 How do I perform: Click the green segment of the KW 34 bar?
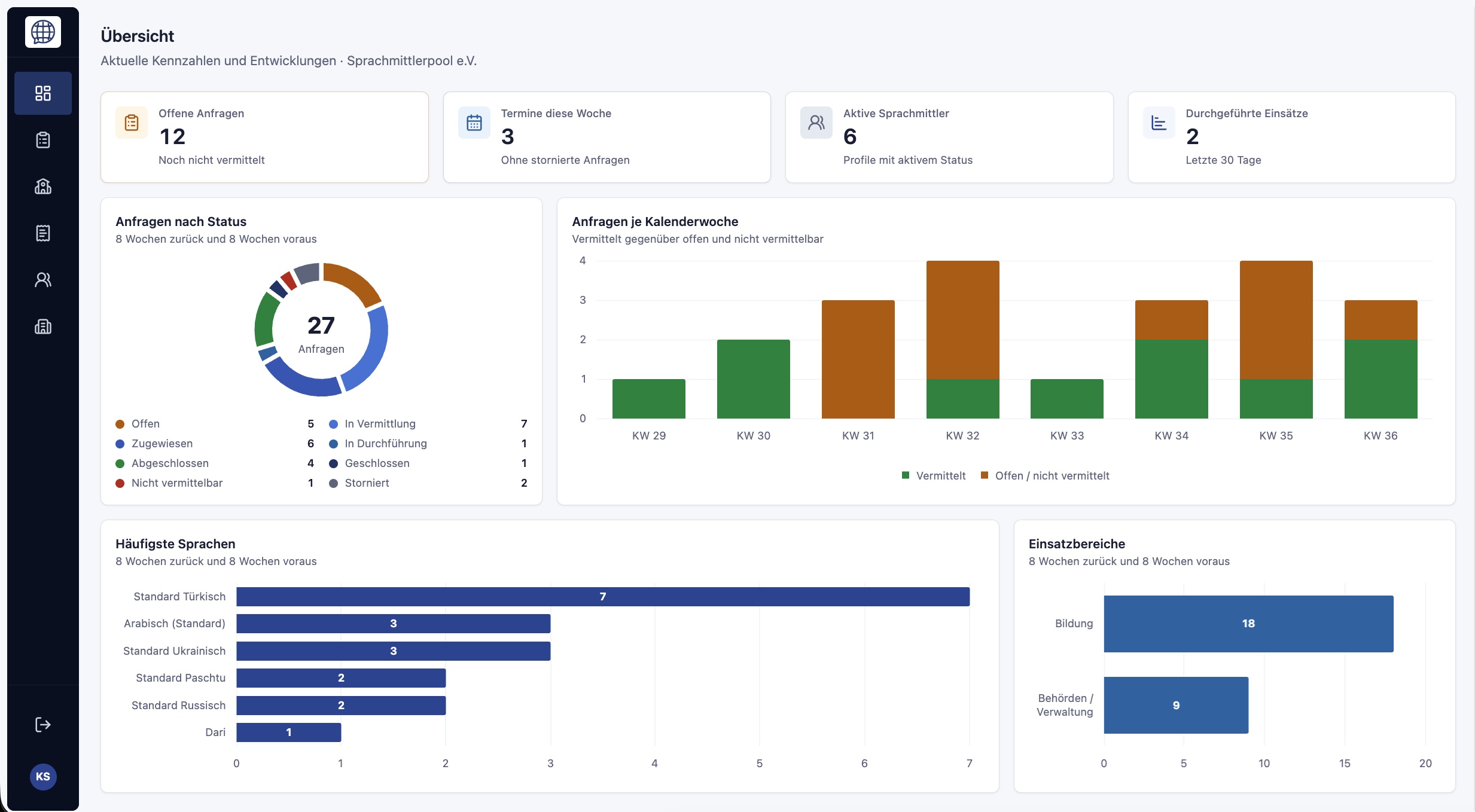pyautogui.click(x=1172, y=379)
